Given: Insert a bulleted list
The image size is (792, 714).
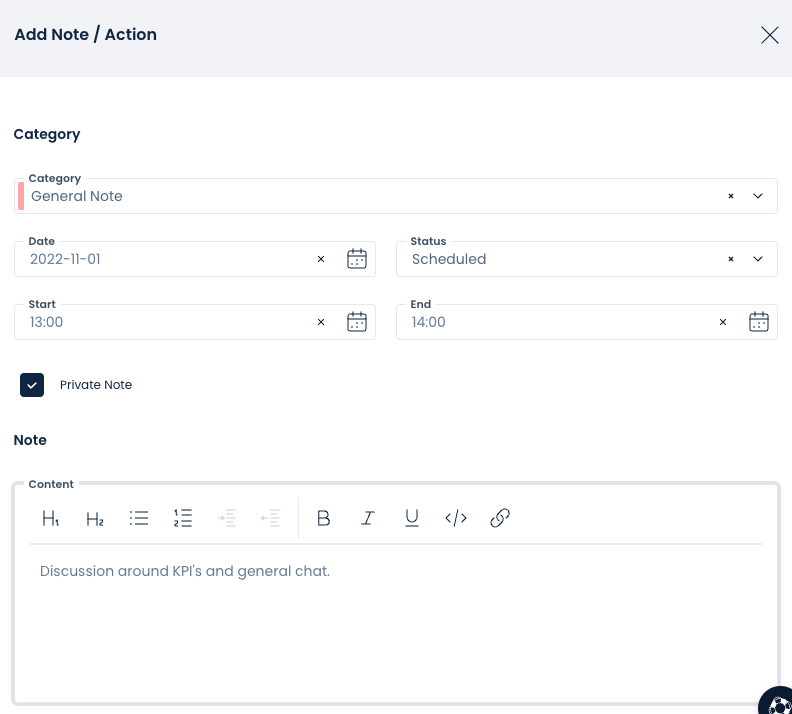Looking at the screenshot, I should tap(139, 518).
